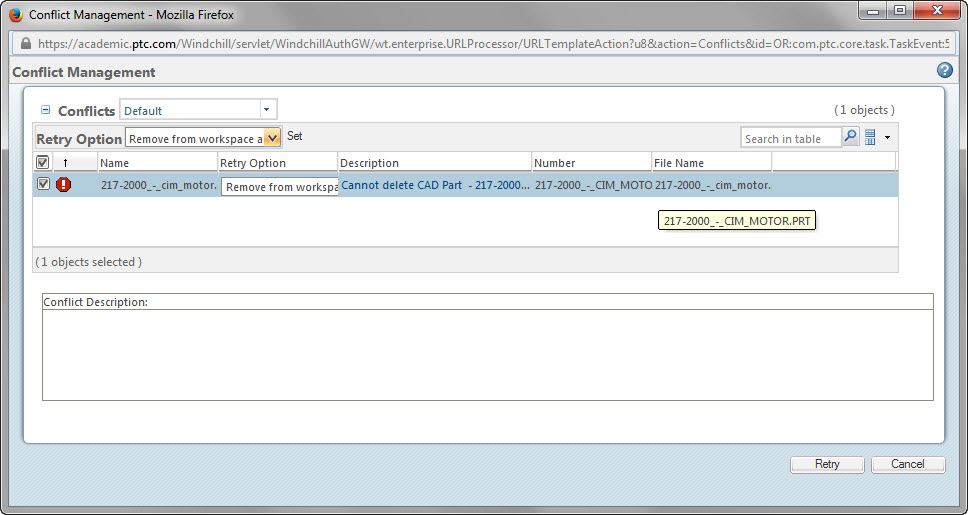Click the padlock site security icon
This screenshot has width=968, height=515.
point(25,44)
